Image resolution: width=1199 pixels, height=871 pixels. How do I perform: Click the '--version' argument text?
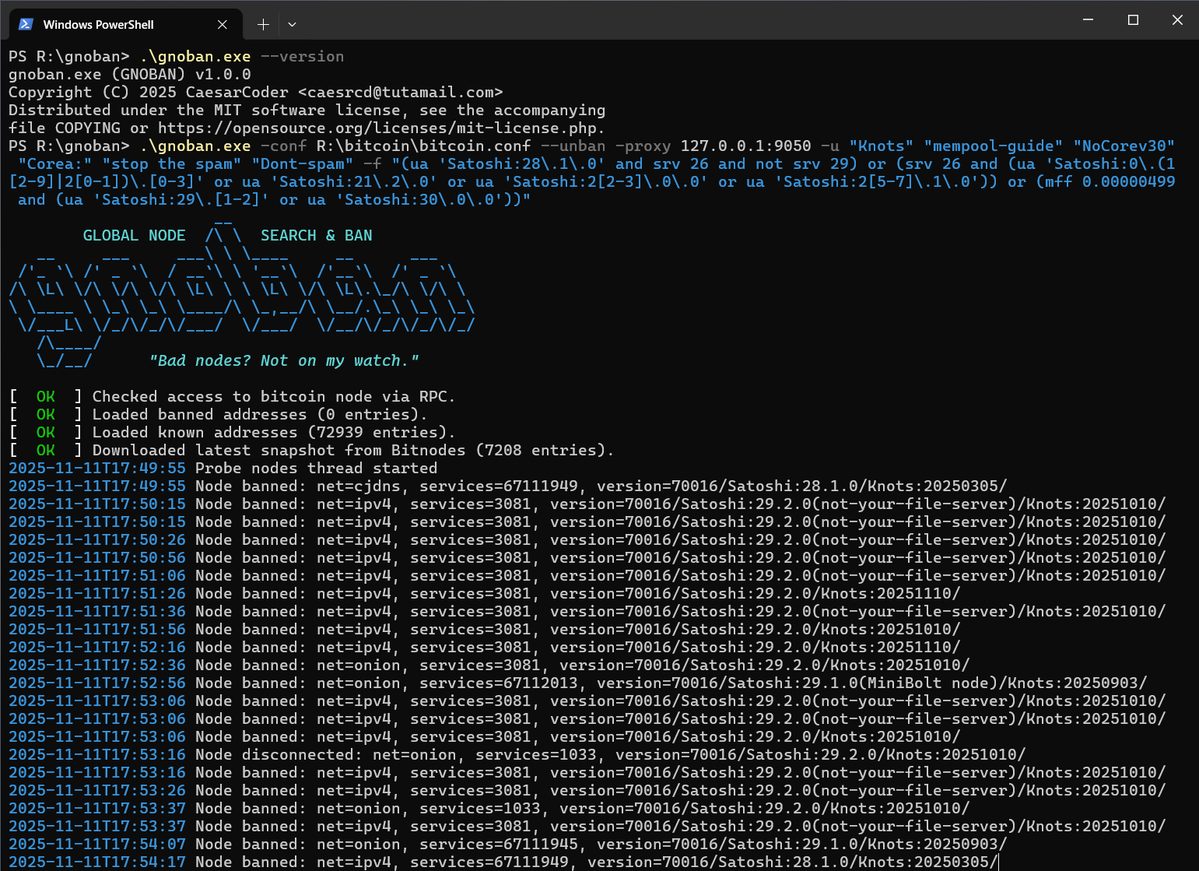point(302,57)
